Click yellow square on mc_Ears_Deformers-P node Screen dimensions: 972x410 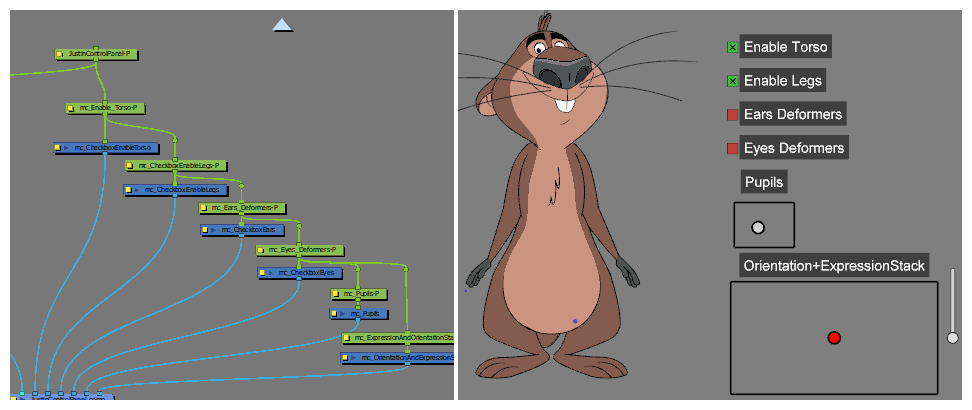(x=204, y=208)
